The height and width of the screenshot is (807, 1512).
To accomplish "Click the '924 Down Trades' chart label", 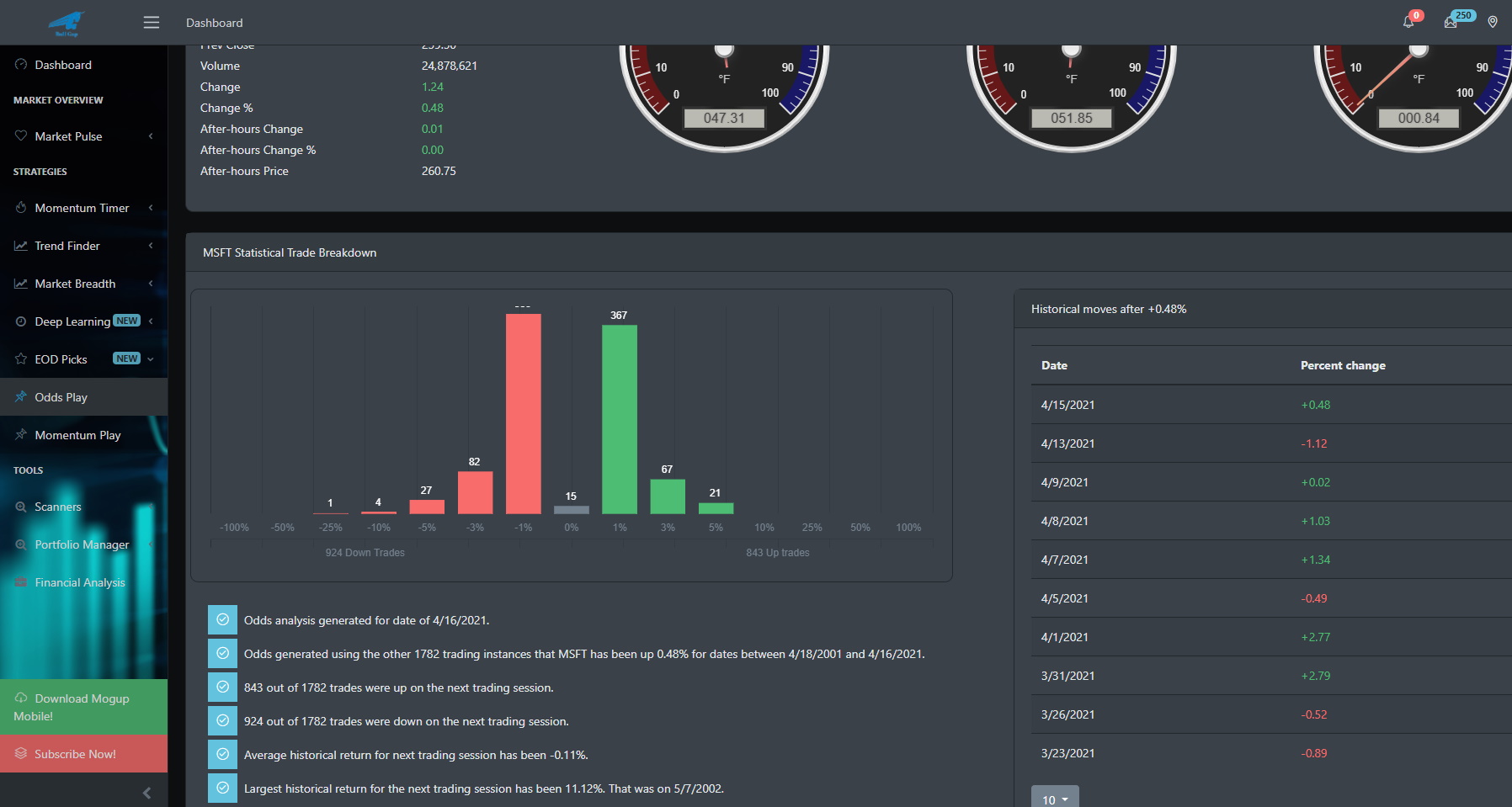I will [x=365, y=553].
